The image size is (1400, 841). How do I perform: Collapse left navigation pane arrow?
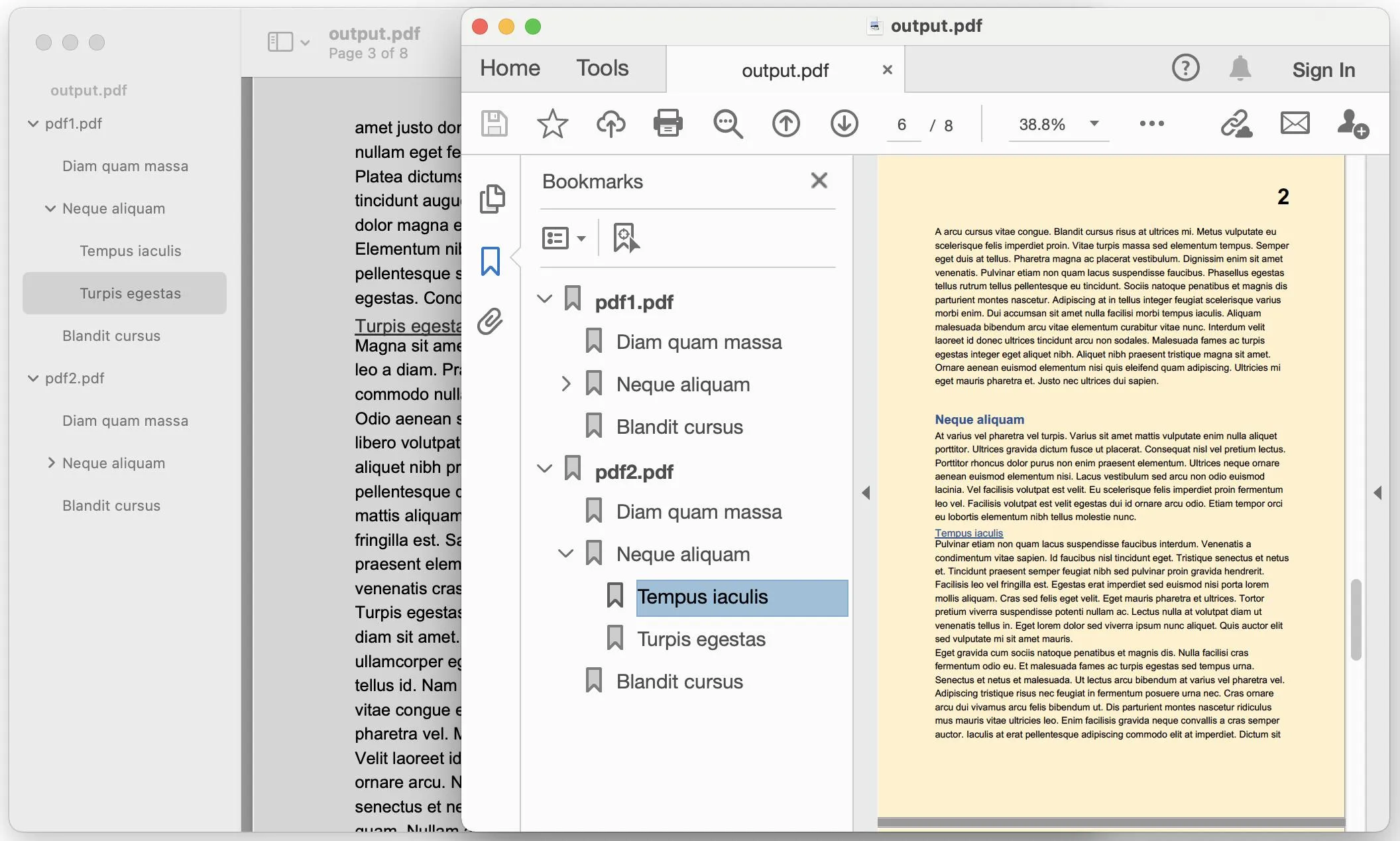pos(866,493)
